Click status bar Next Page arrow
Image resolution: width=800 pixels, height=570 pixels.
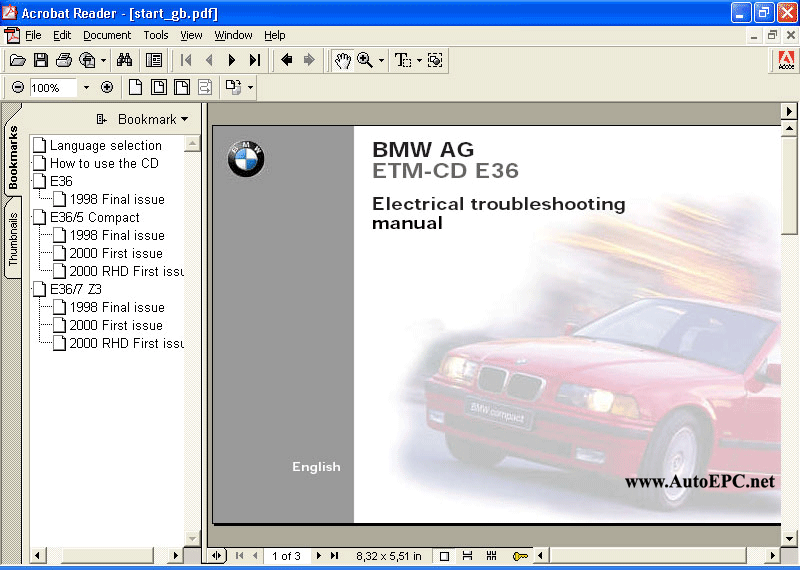[x=319, y=556]
